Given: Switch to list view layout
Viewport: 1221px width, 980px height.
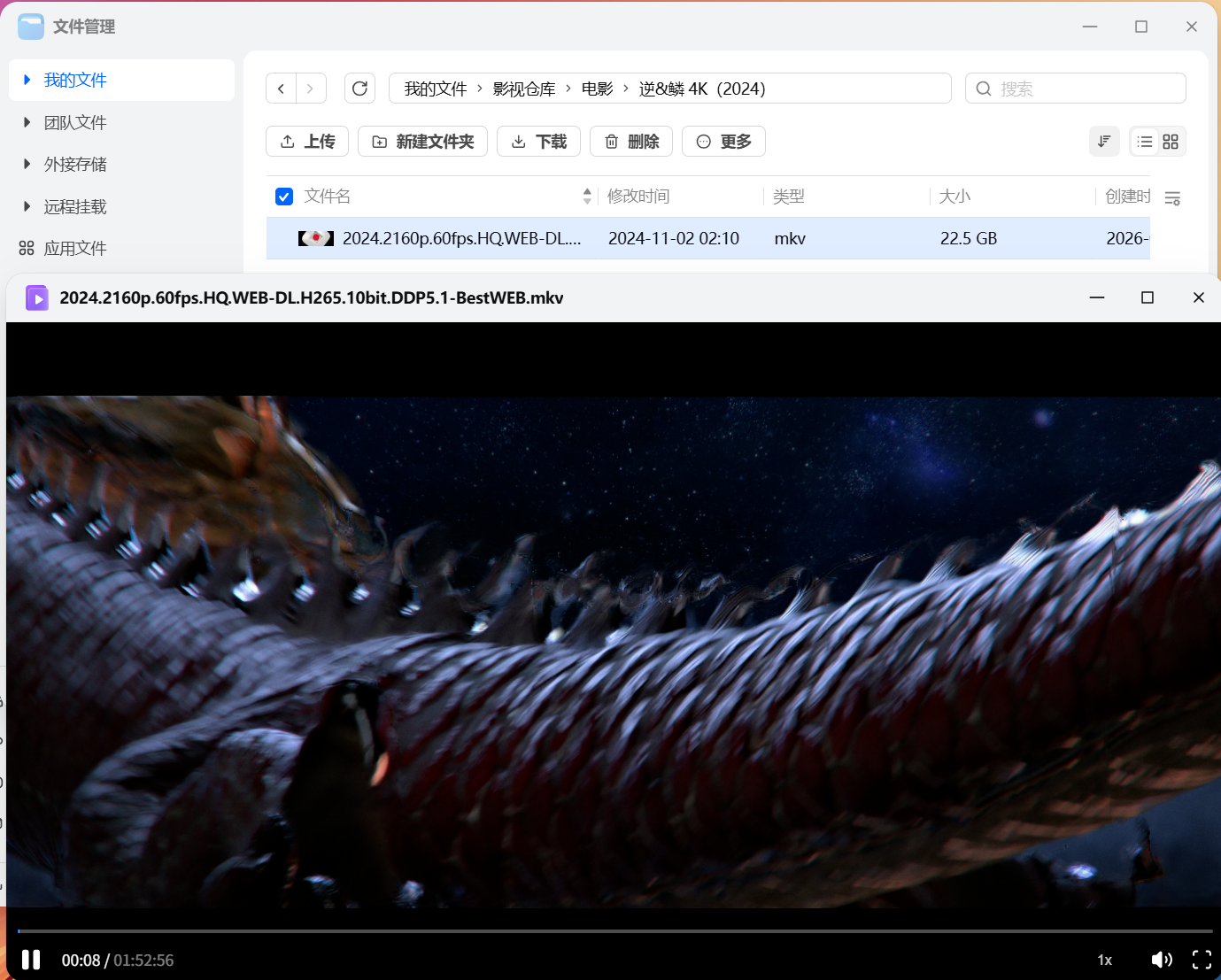Looking at the screenshot, I should tap(1145, 142).
